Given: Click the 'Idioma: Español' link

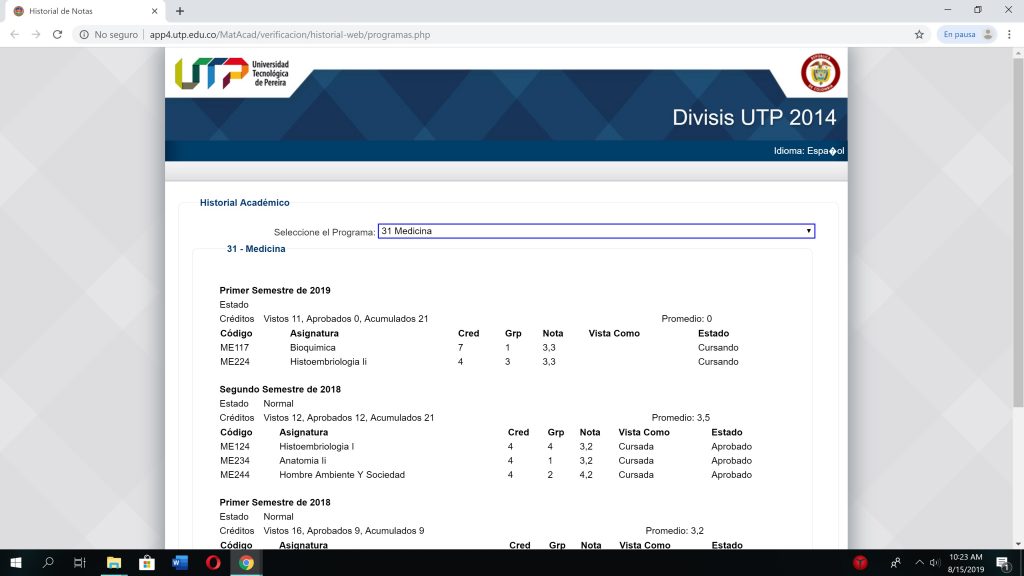Looking at the screenshot, I should [812, 150].
